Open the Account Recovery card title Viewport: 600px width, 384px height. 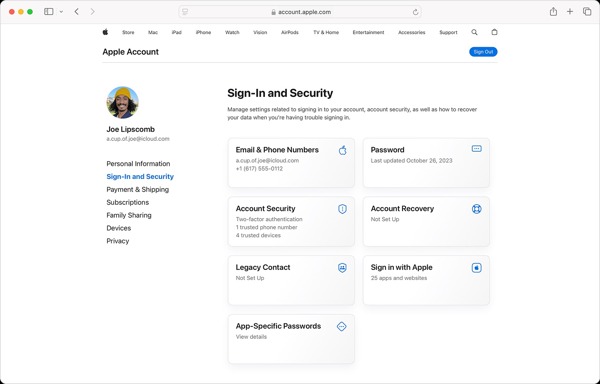coord(402,208)
